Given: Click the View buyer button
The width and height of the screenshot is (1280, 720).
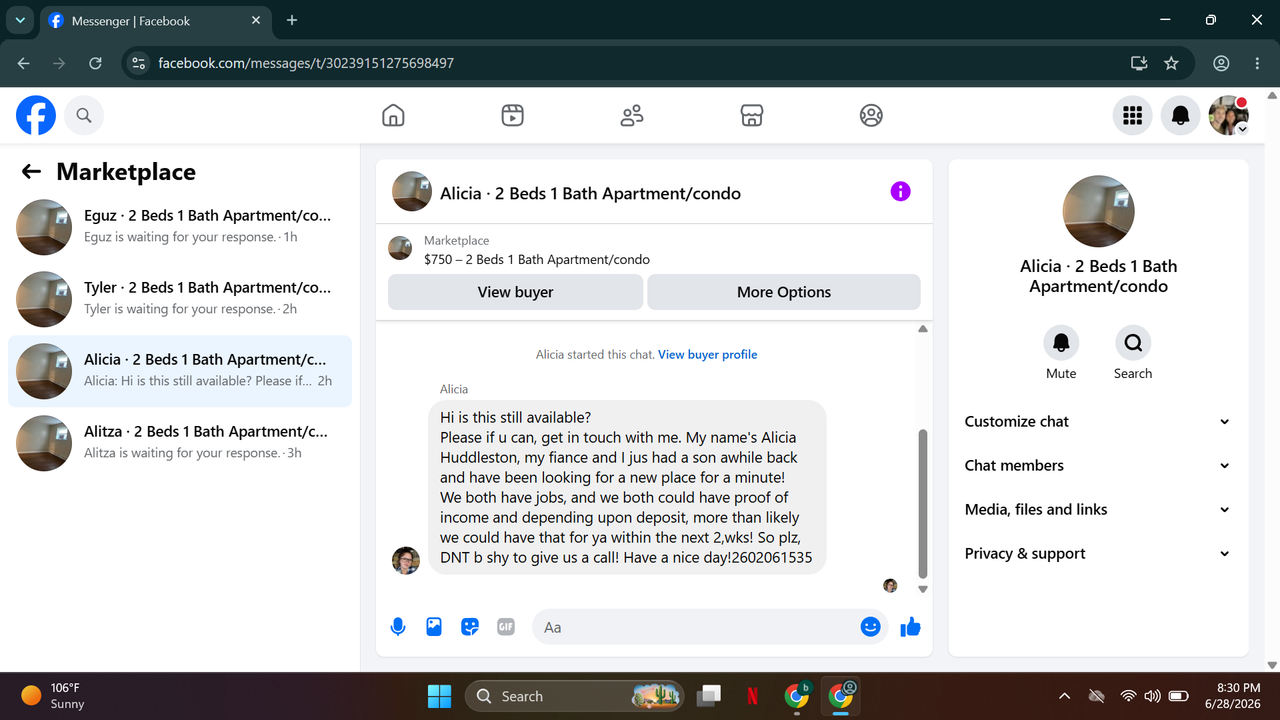Looking at the screenshot, I should 515,292.
